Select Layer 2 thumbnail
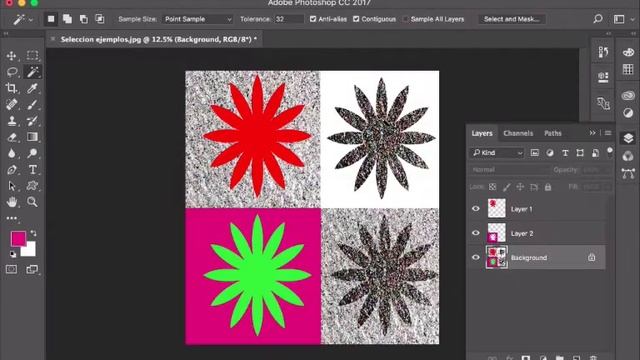The image size is (640, 360). tap(496, 233)
